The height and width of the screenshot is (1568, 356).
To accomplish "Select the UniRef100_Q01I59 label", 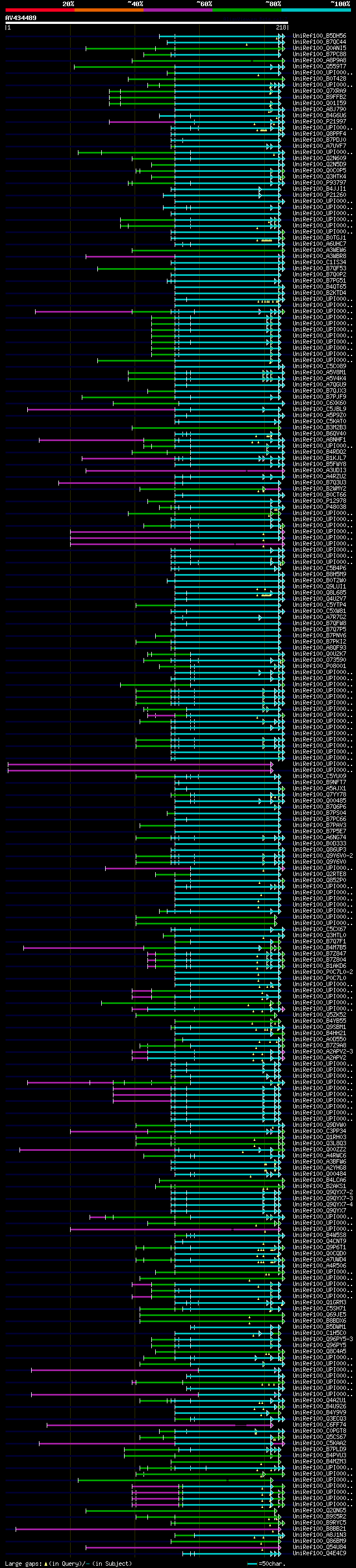I will tap(319, 103).
